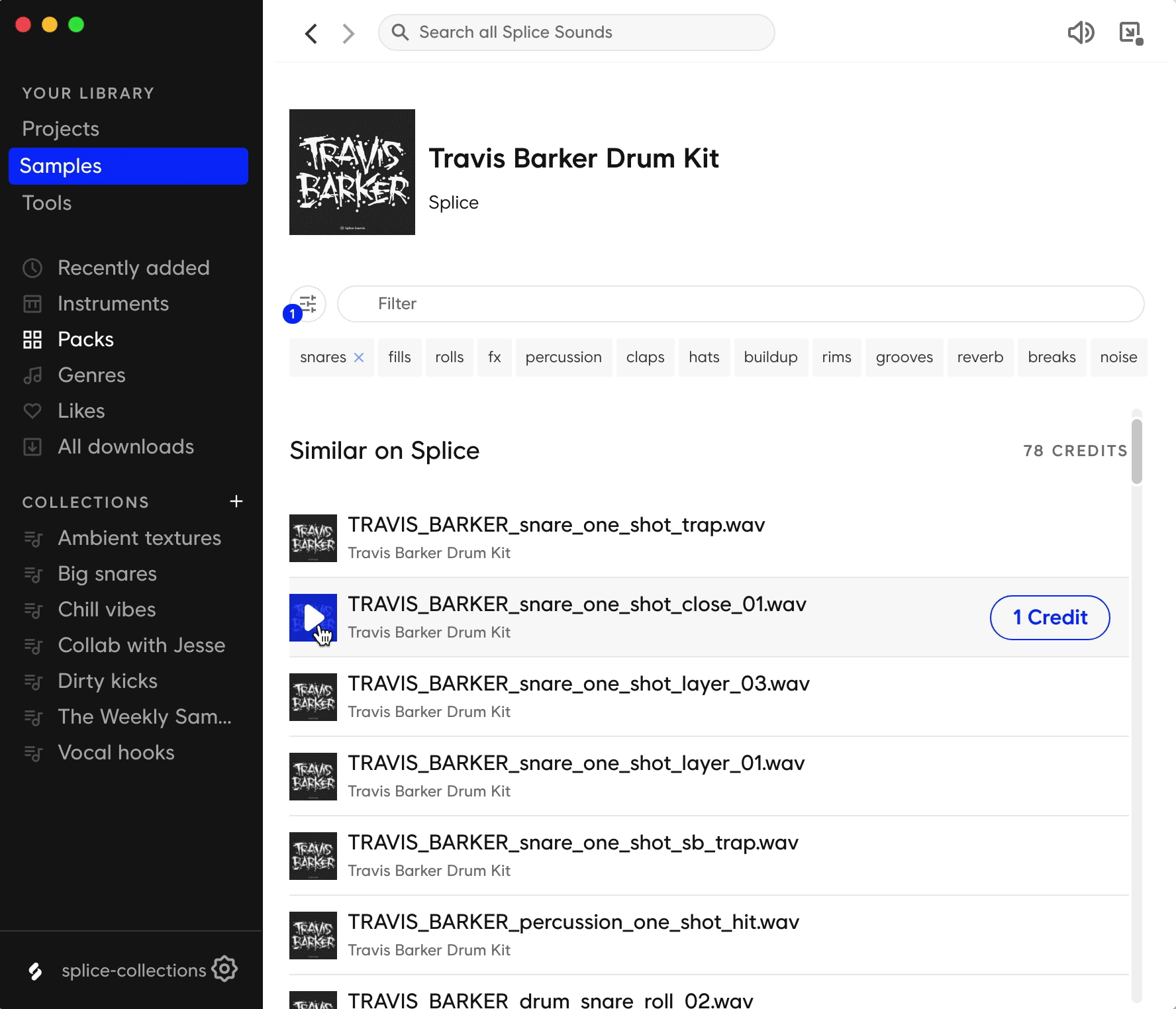The width and height of the screenshot is (1176, 1009).
Task: Click playlist icon beside Chill vibes
Action: (33, 610)
